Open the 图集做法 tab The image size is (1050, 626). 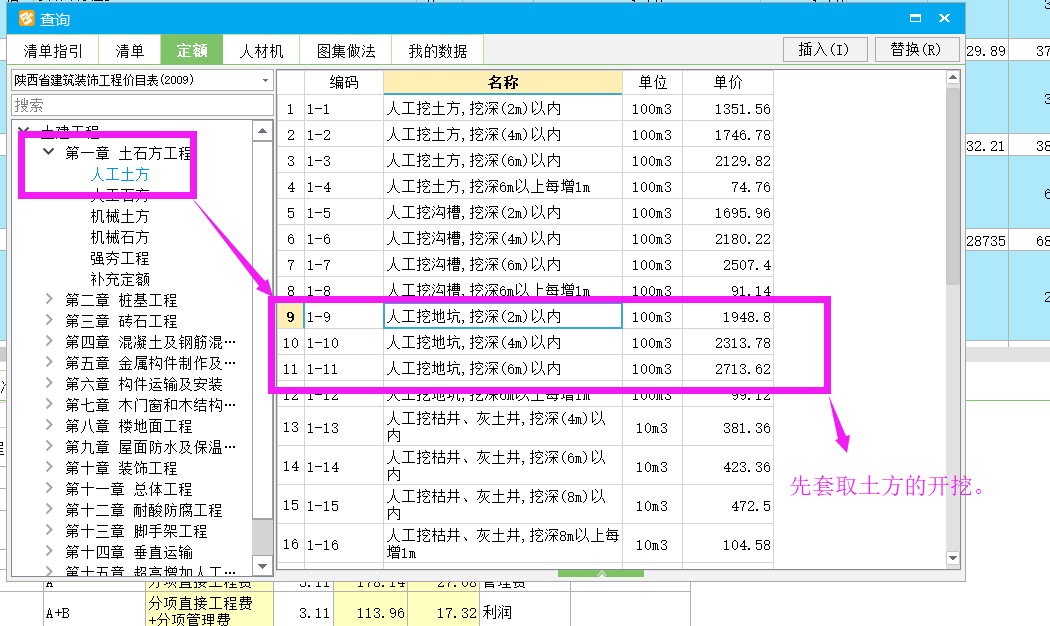[346, 51]
